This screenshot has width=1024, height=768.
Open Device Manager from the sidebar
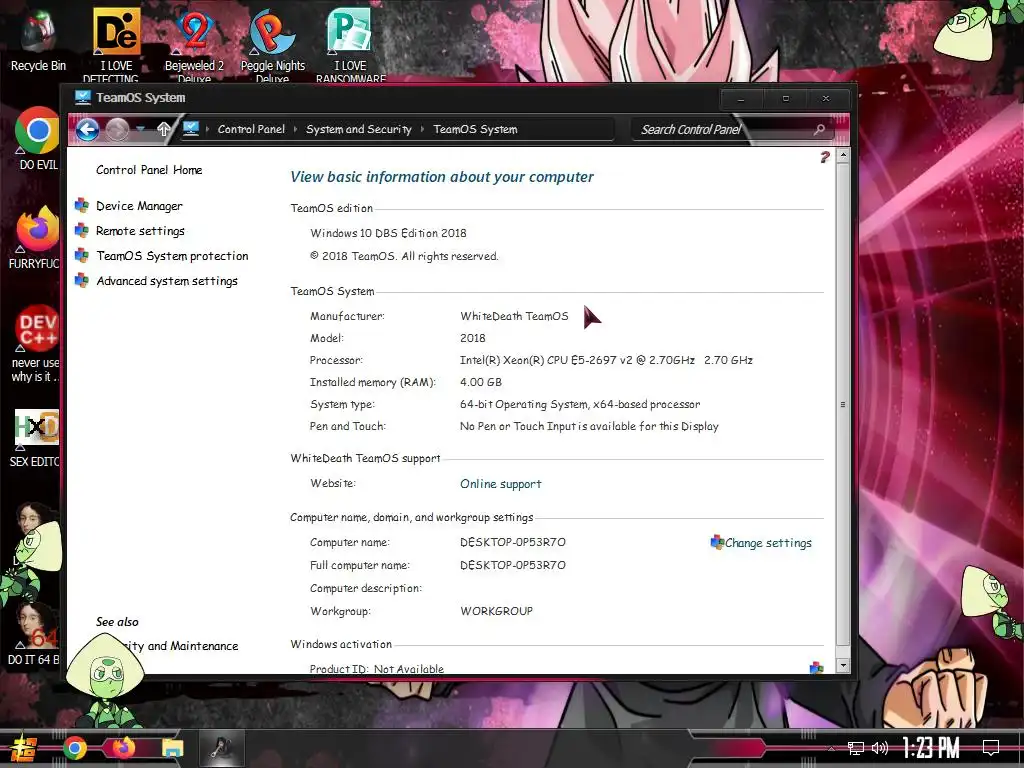pos(139,206)
